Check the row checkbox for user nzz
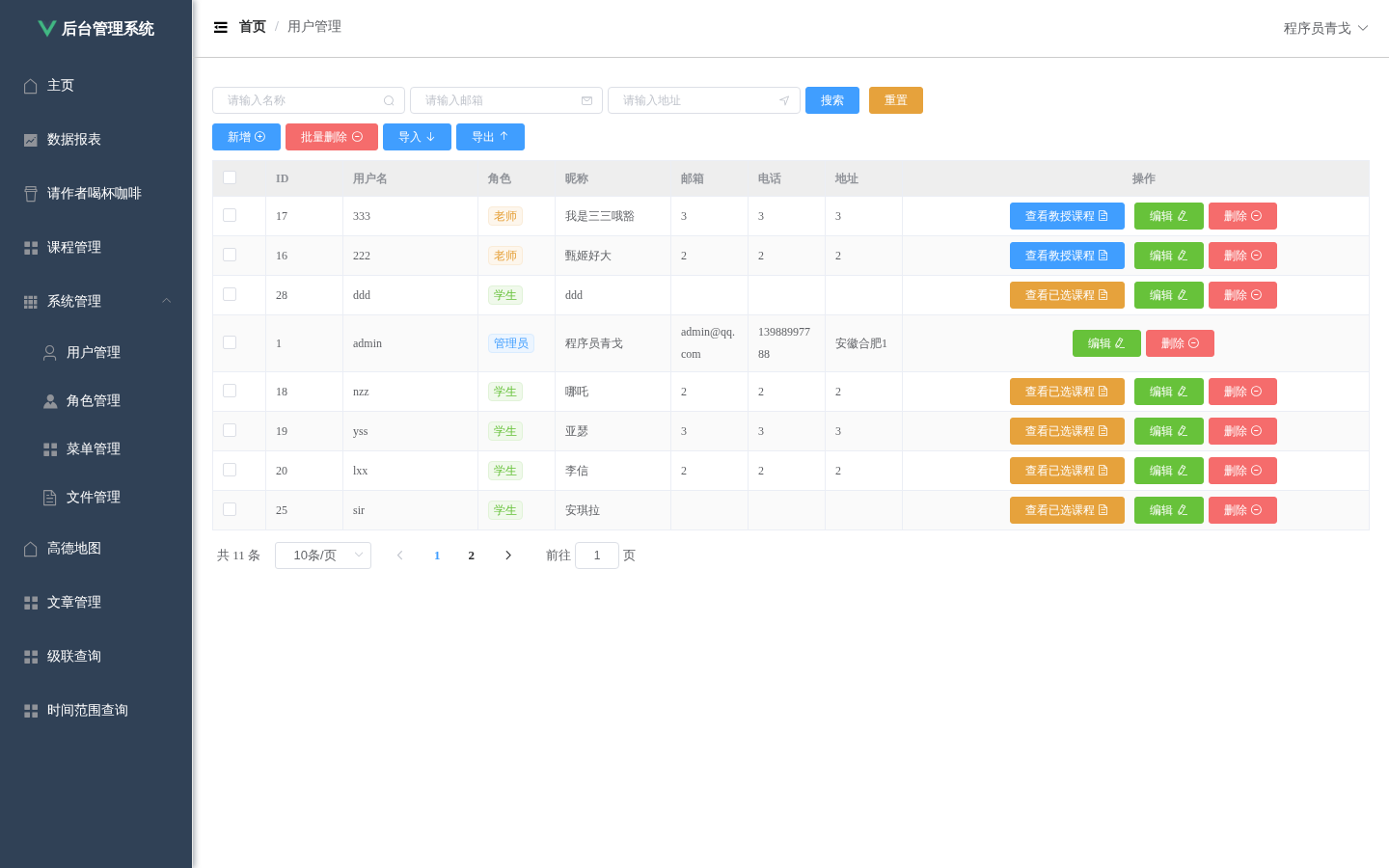The width and height of the screenshot is (1389, 868). click(x=230, y=391)
